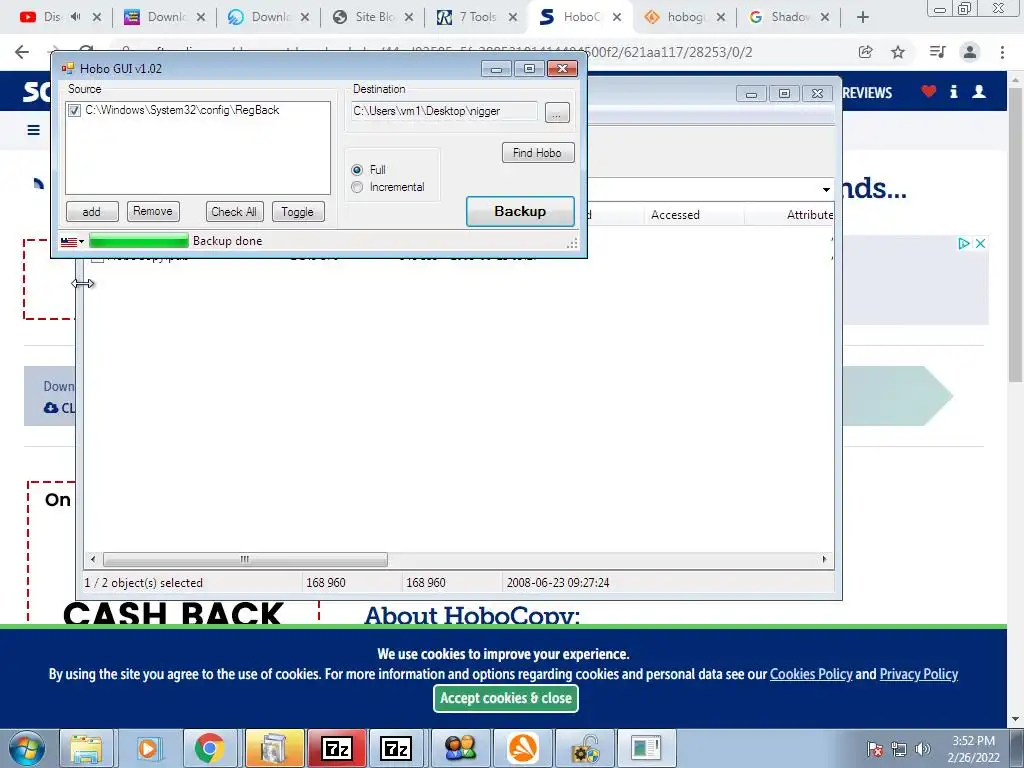Open the Cookies Policy link
The width and height of the screenshot is (1024, 768).
(811, 674)
